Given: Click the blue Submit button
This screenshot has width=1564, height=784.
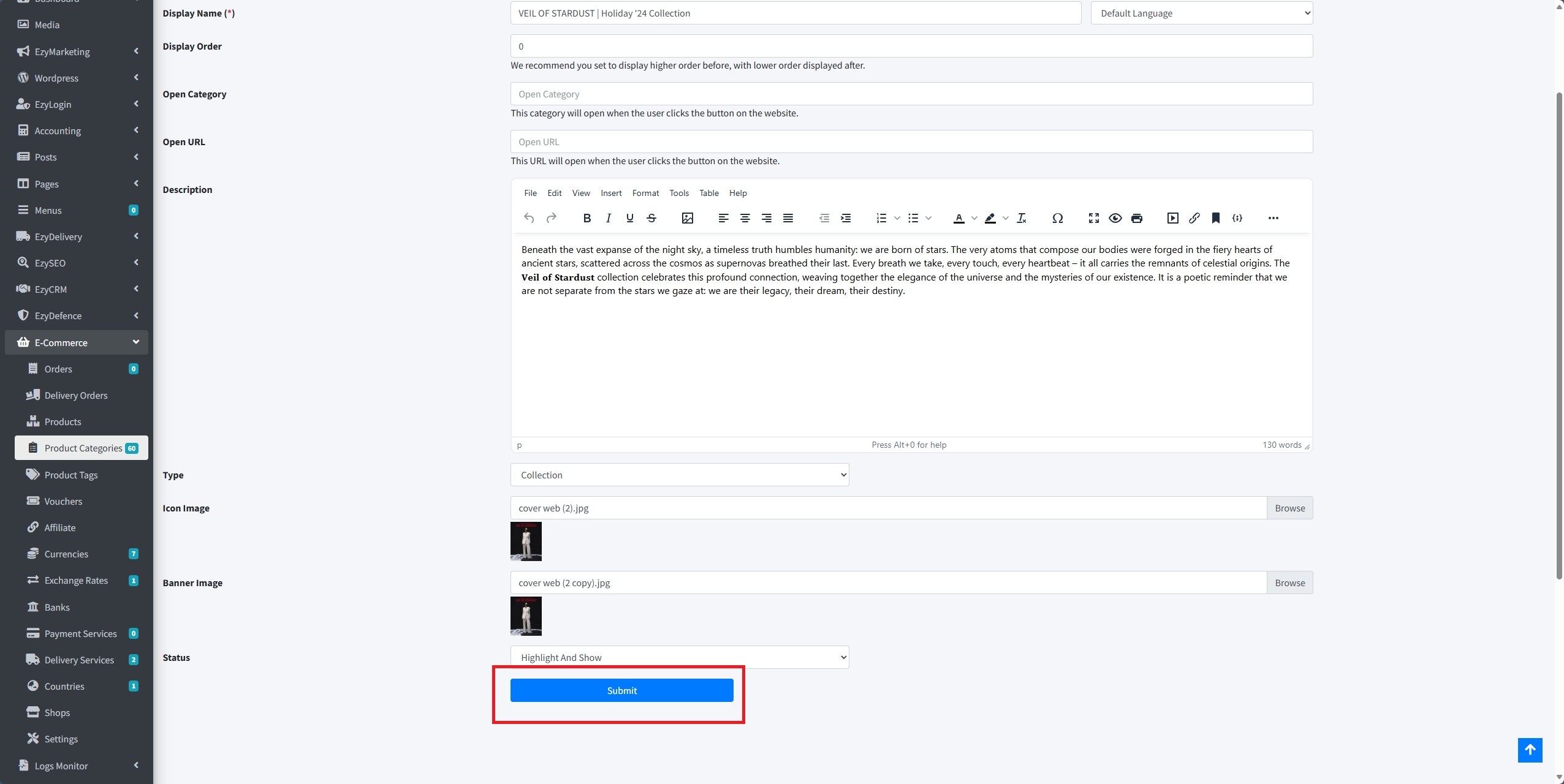Looking at the screenshot, I should [621, 690].
